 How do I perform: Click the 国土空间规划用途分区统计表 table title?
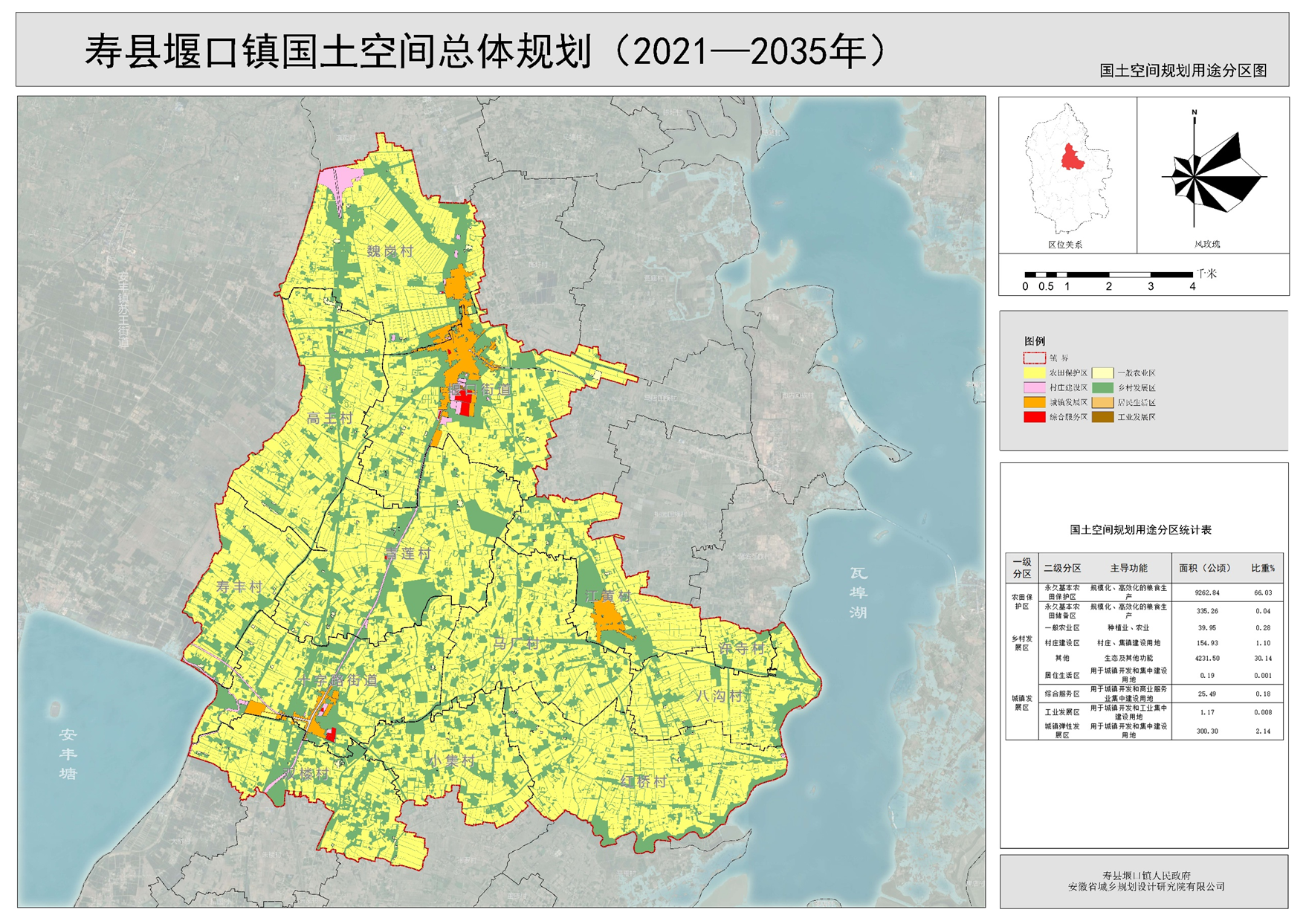point(1140,530)
